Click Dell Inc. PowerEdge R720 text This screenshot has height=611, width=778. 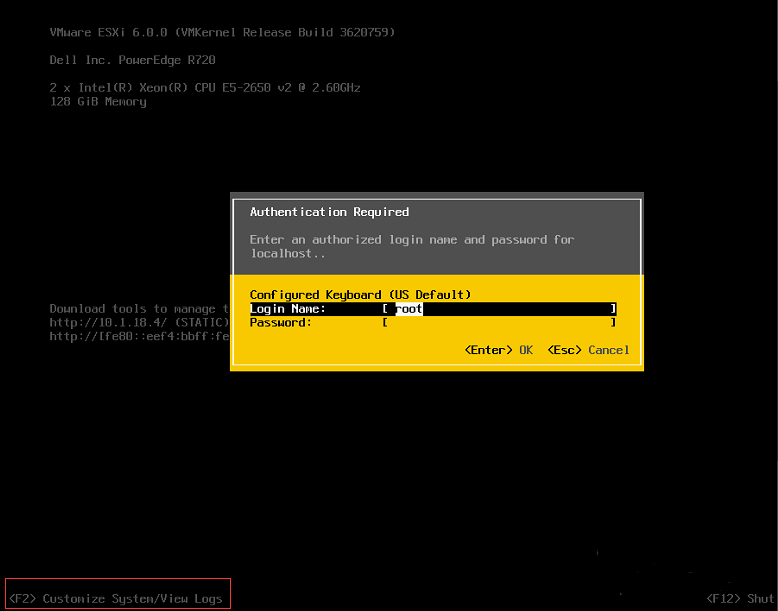click(132, 61)
